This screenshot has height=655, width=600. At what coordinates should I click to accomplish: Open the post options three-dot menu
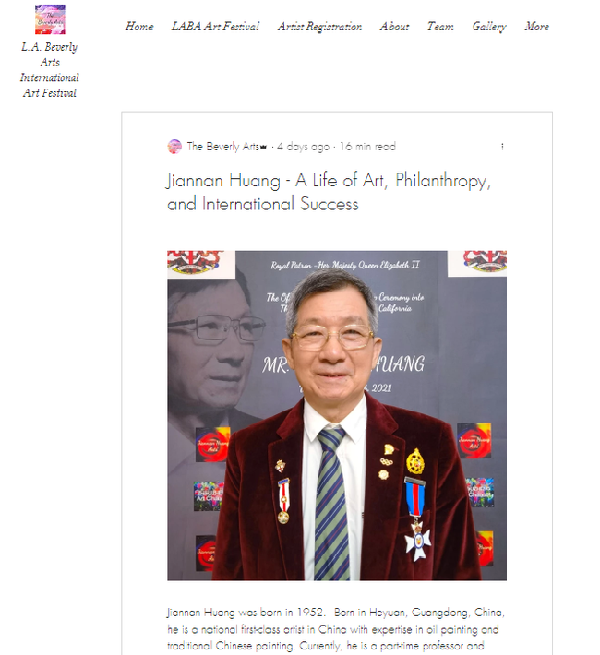tap(502, 146)
